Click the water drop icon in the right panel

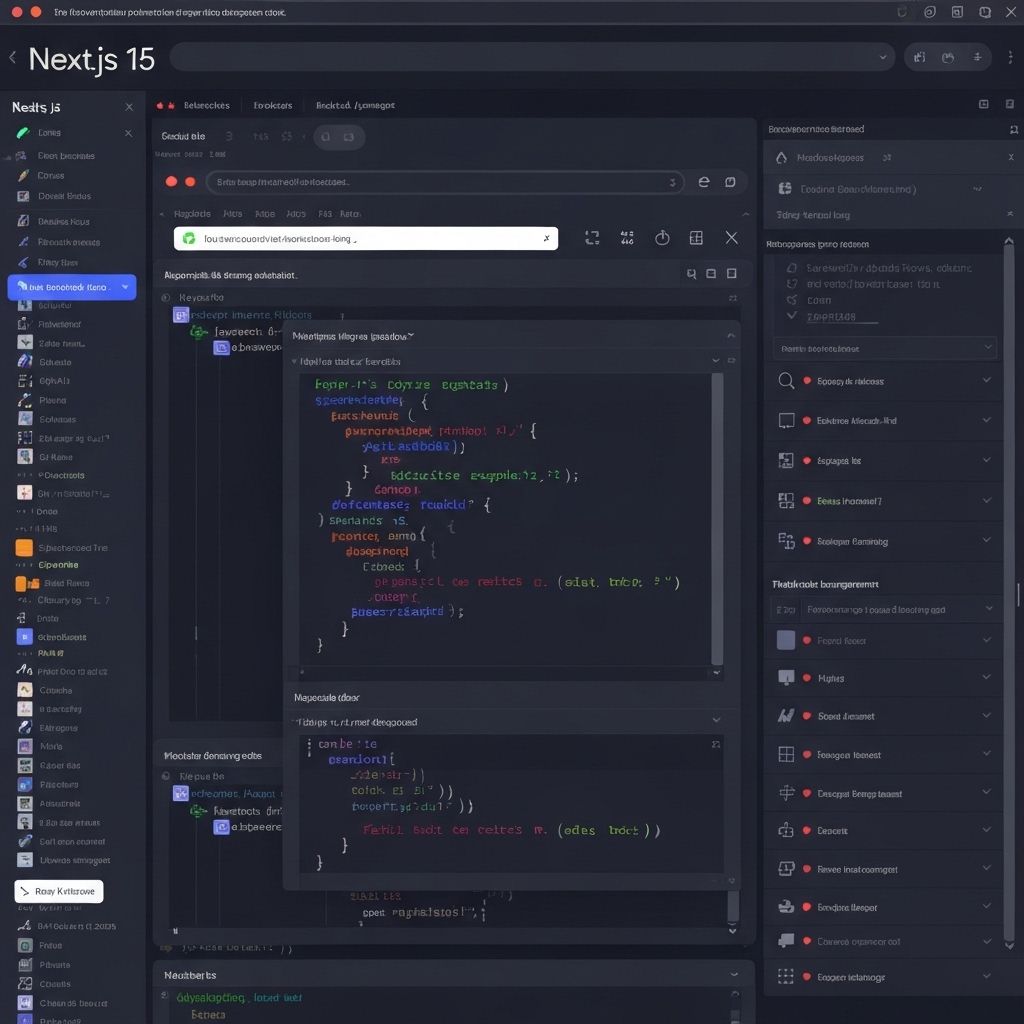coord(782,157)
